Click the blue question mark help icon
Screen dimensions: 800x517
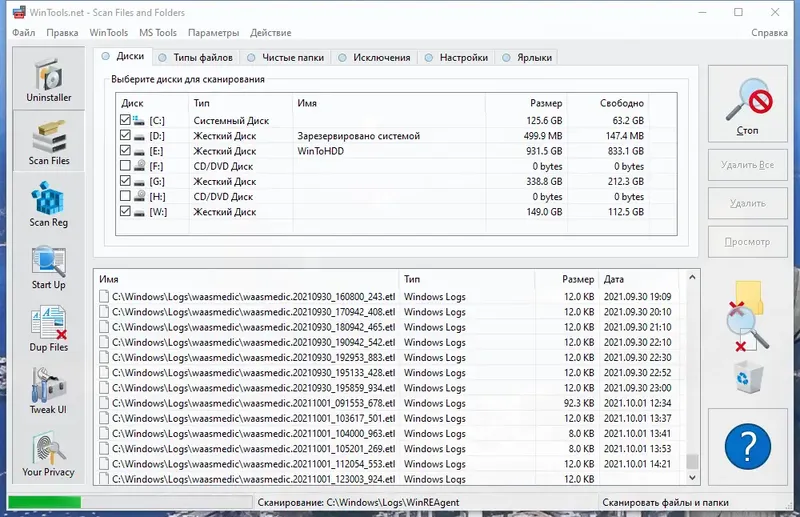747,447
